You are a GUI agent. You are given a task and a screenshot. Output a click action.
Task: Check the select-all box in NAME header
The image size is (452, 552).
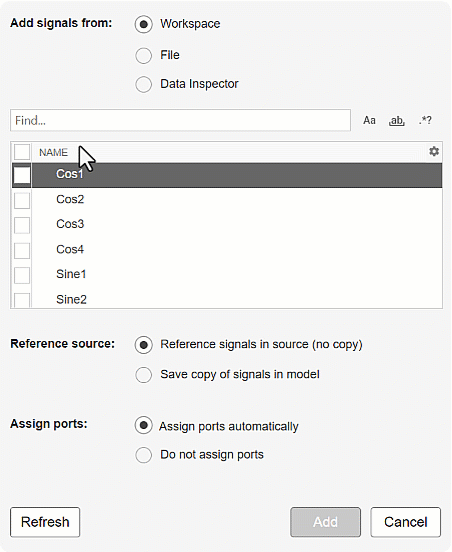[x=22, y=152]
